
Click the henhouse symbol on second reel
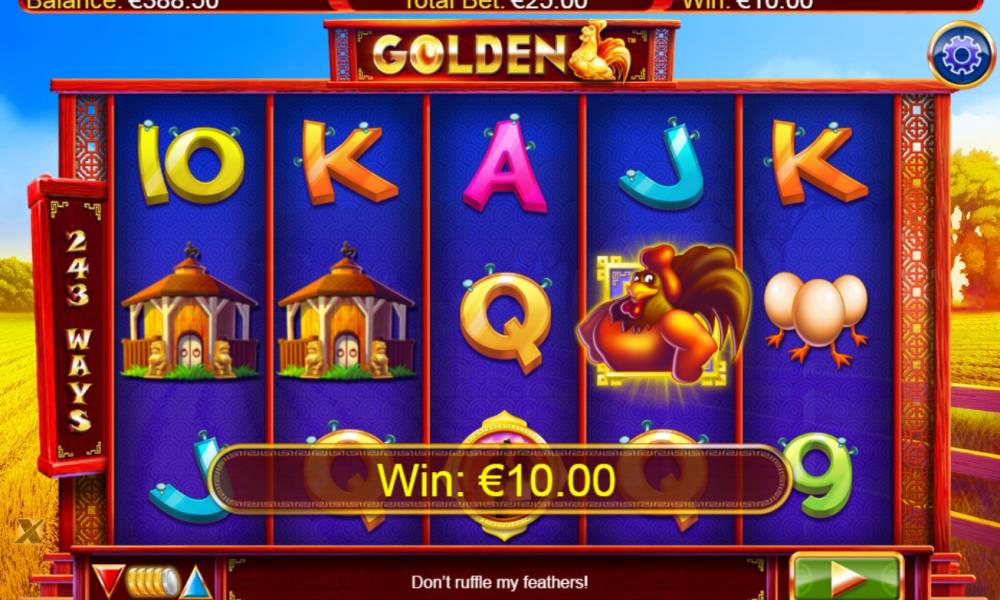(346, 312)
